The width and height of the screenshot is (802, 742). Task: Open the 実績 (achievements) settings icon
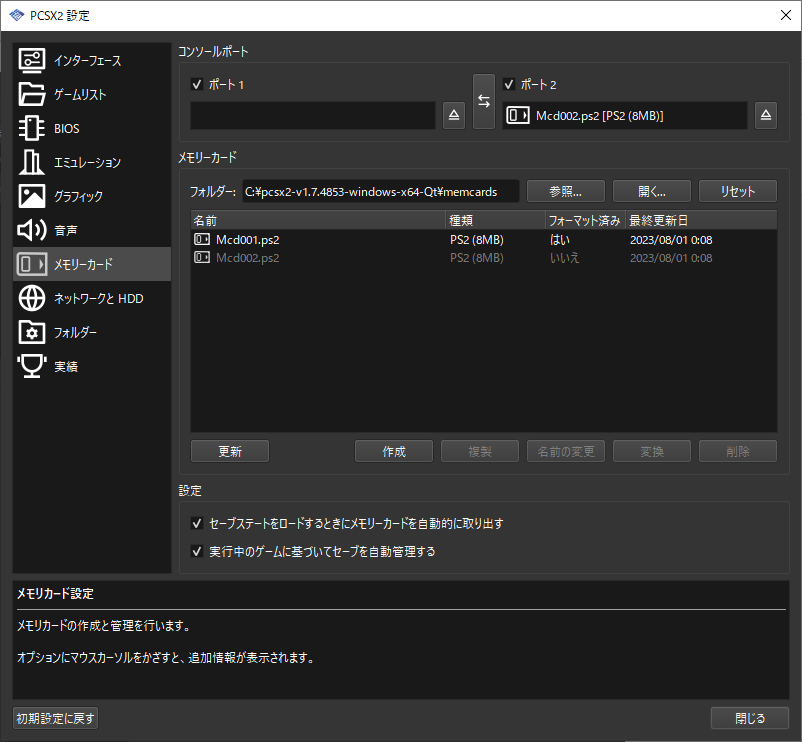tap(30, 366)
